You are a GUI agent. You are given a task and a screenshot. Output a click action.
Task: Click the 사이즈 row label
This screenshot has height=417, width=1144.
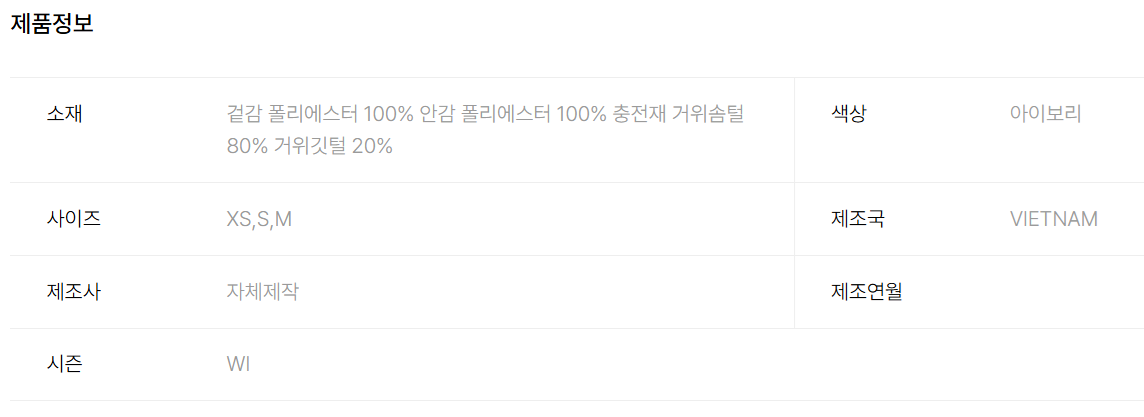73,219
